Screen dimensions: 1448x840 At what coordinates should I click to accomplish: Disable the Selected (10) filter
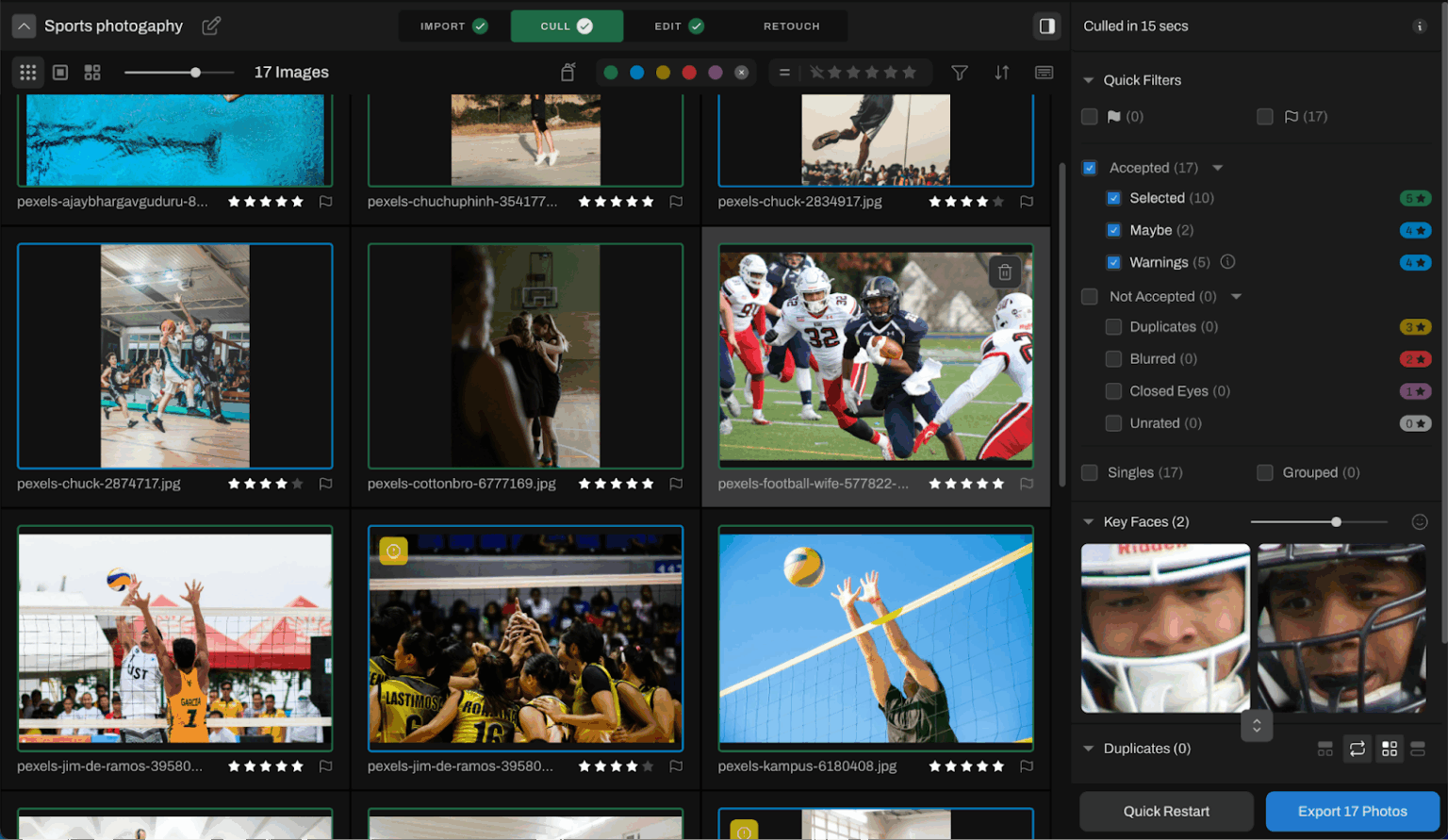(1113, 198)
